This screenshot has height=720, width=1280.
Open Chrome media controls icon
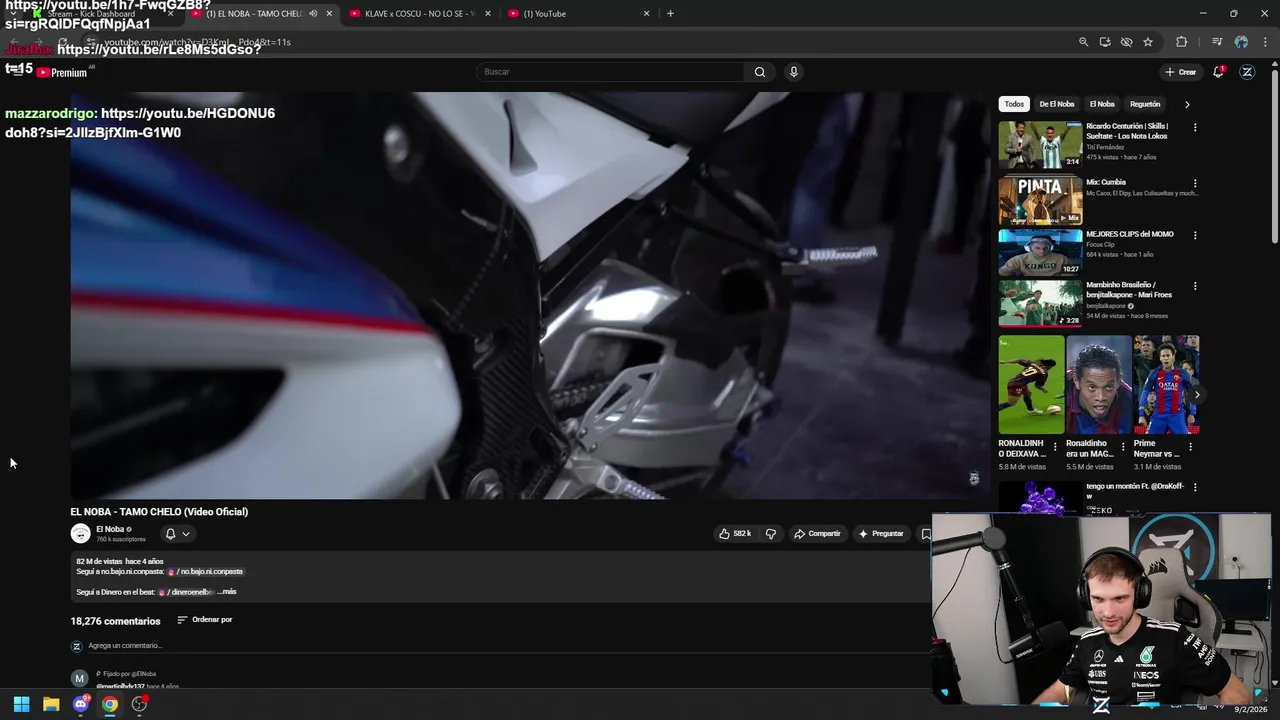pyautogui.click(x=1217, y=42)
